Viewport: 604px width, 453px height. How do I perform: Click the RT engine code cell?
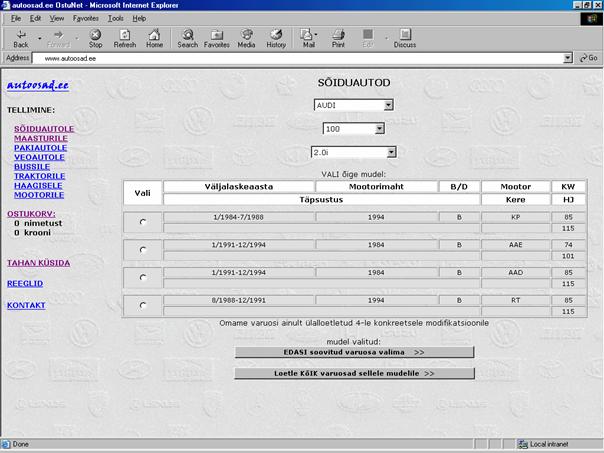(x=515, y=300)
